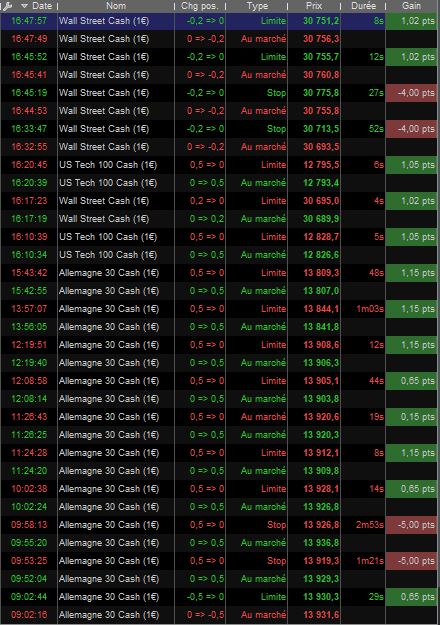This screenshot has width=440, height=625.
Task: Click the 0,15 pts gain cell
Action: pos(411,417)
